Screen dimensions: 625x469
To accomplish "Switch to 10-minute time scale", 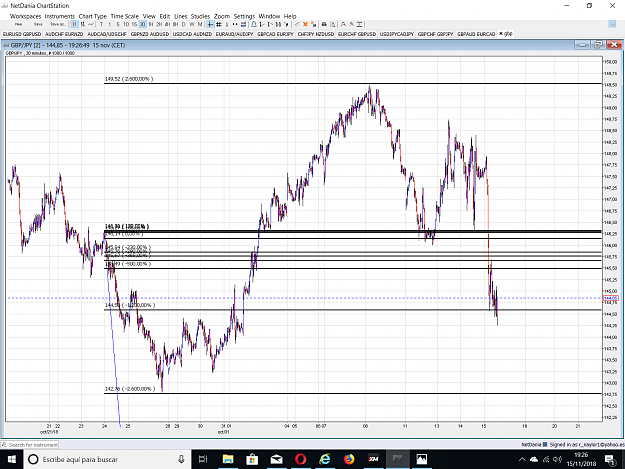I will pyautogui.click(x=126, y=24).
